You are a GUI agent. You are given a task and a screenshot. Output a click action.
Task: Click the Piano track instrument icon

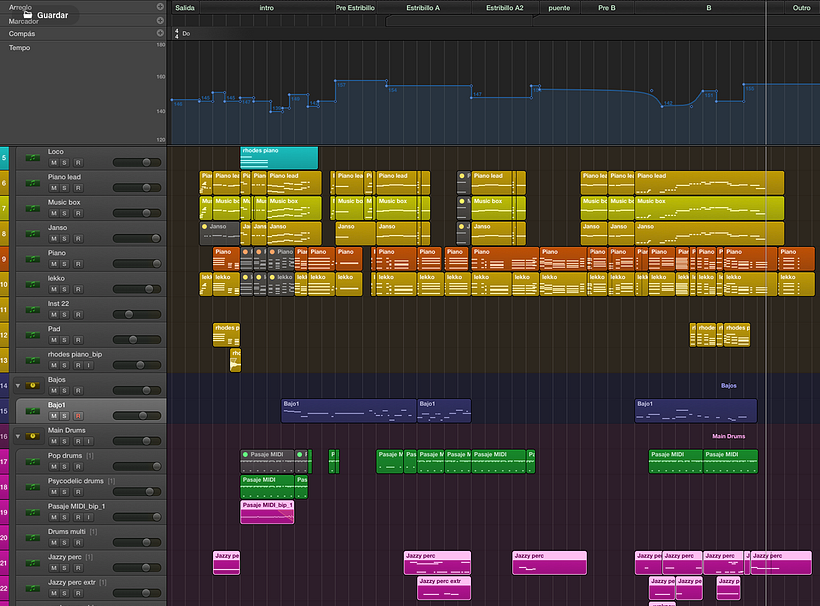click(33, 259)
